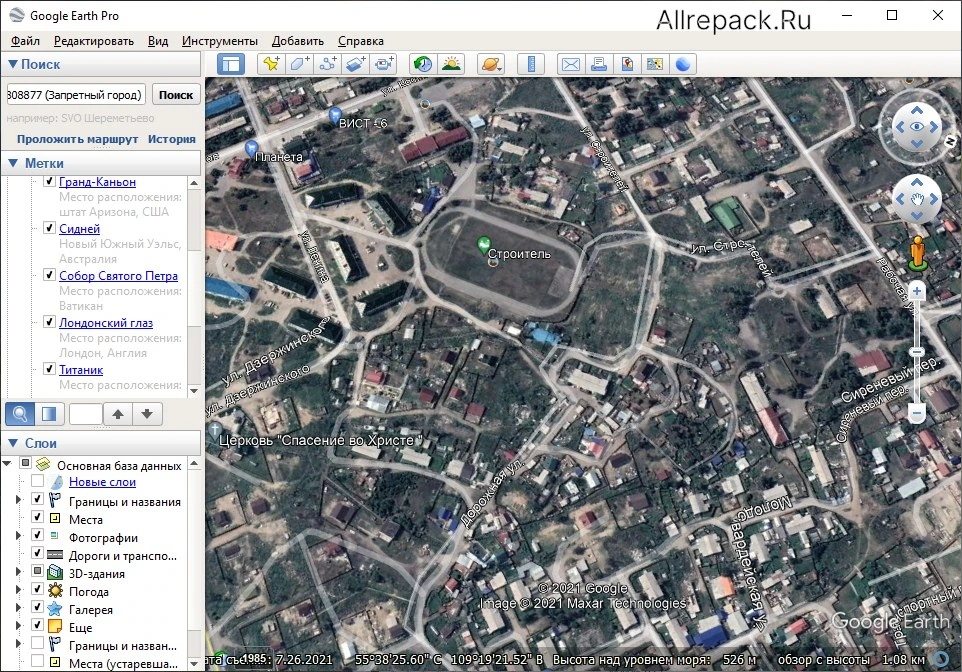View in Google Maps icon
Screen dimensions: 962x672
655,64
